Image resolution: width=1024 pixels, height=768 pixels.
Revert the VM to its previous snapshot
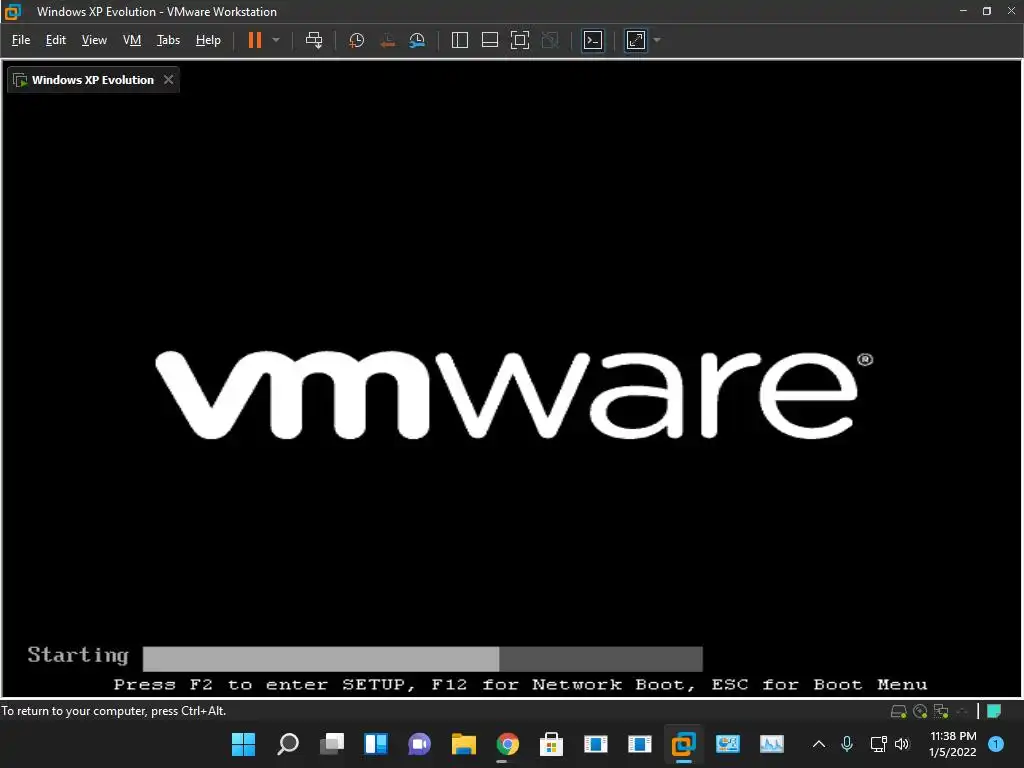pyautogui.click(x=387, y=40)
